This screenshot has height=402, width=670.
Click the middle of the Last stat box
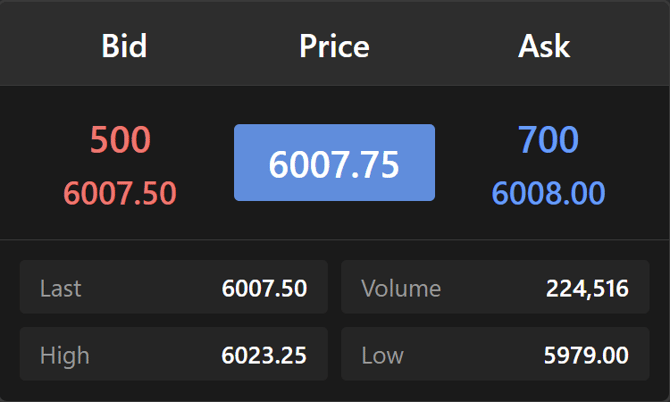tap(174, 288)
